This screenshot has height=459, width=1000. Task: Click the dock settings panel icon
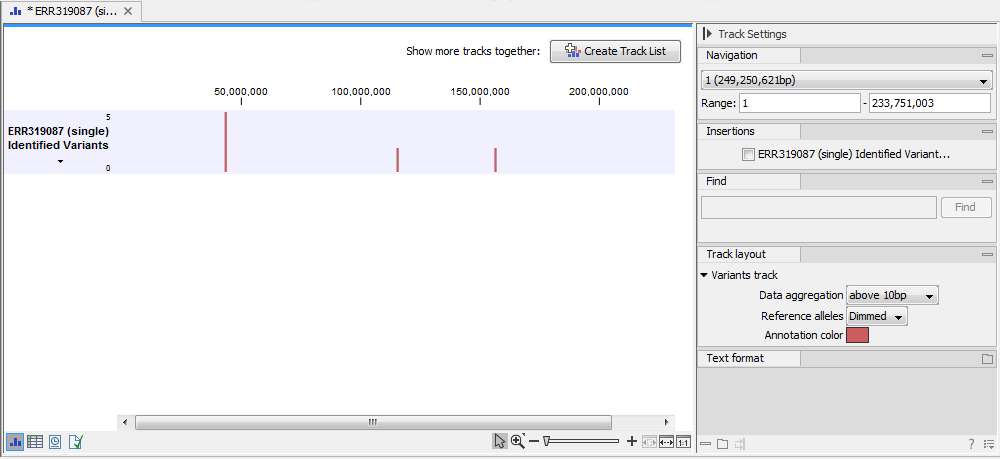[x=740, y=444]
